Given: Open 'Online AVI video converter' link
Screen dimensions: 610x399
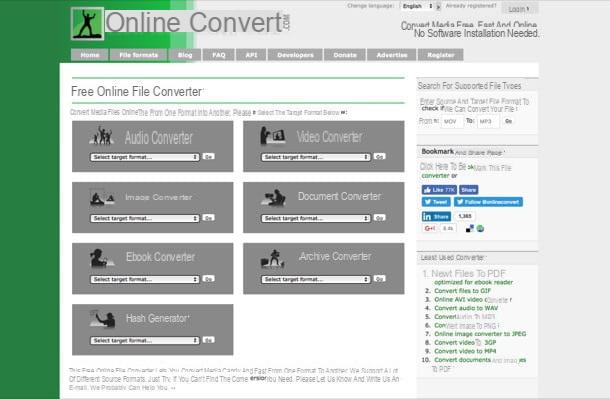Looking at the screenshot, I should pos(473,299).
